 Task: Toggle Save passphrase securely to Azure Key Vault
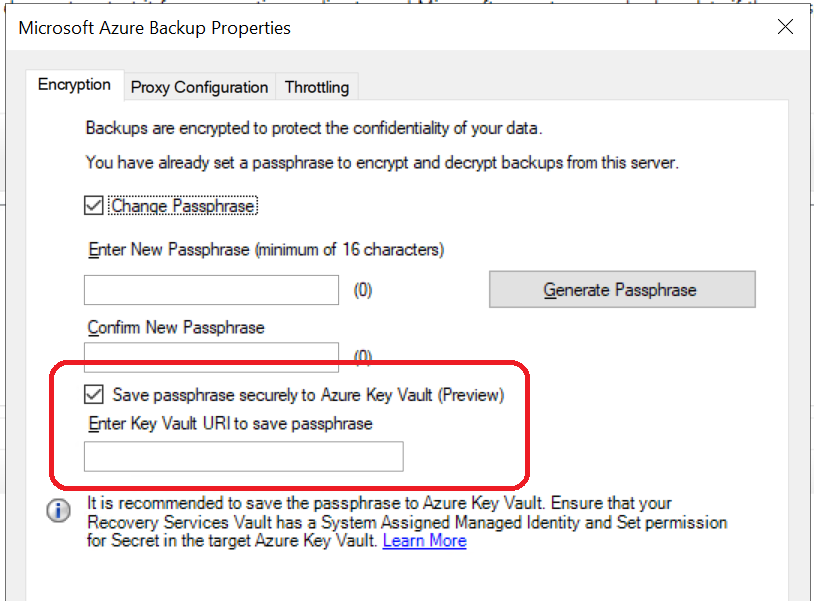(94, 395)
